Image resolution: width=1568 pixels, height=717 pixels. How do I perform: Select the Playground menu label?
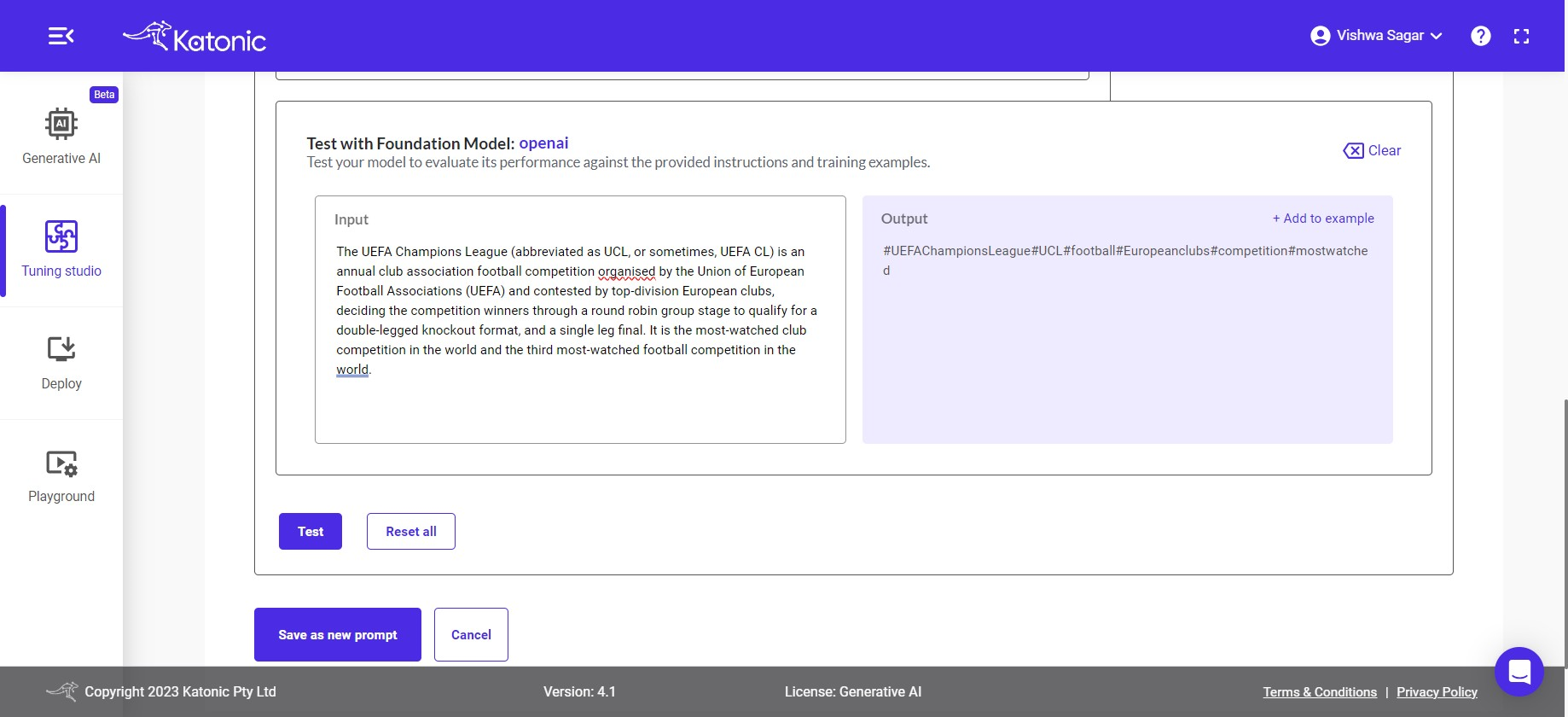coord(61,496)
